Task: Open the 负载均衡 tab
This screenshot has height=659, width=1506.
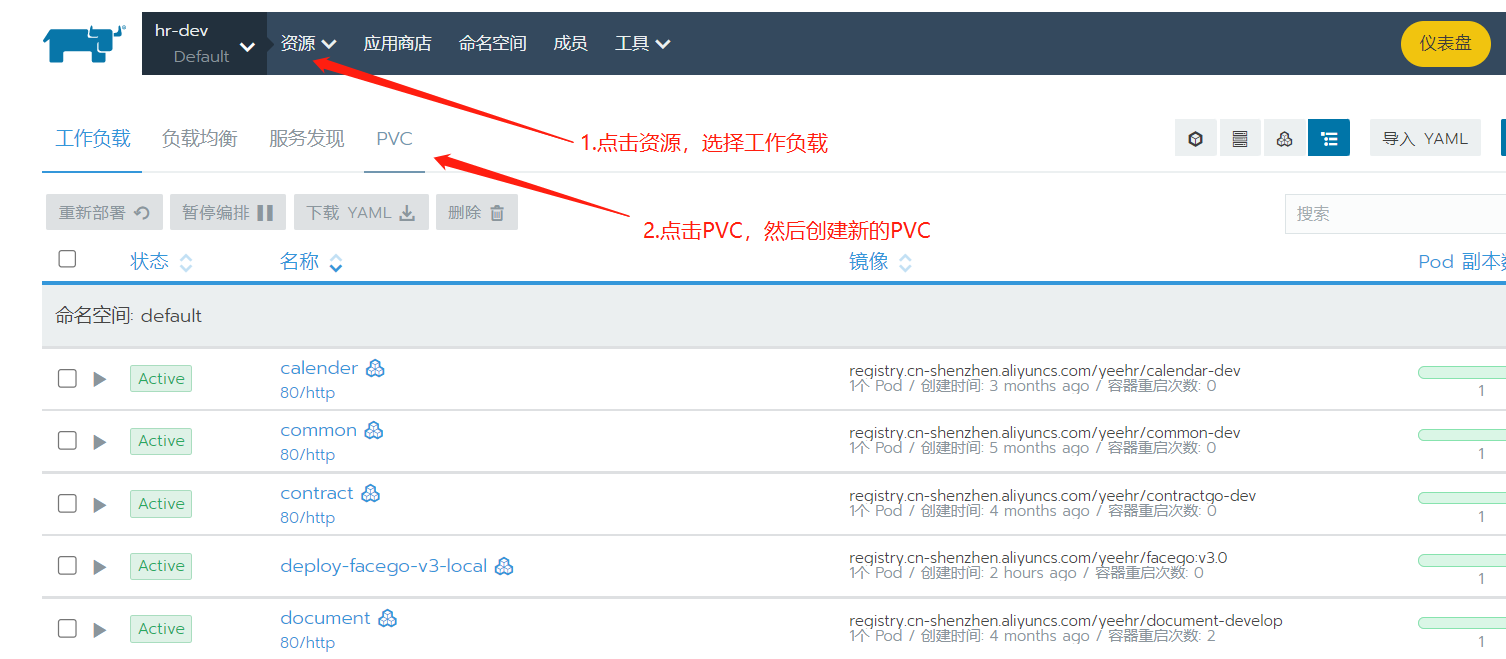Action: pyautogui.click(x=199, y=139)
